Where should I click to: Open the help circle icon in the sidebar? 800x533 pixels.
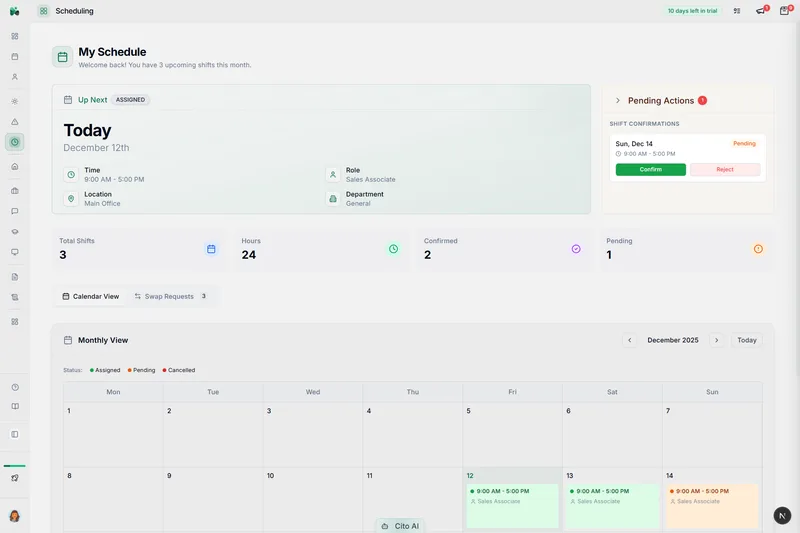[x=15, y=387]
